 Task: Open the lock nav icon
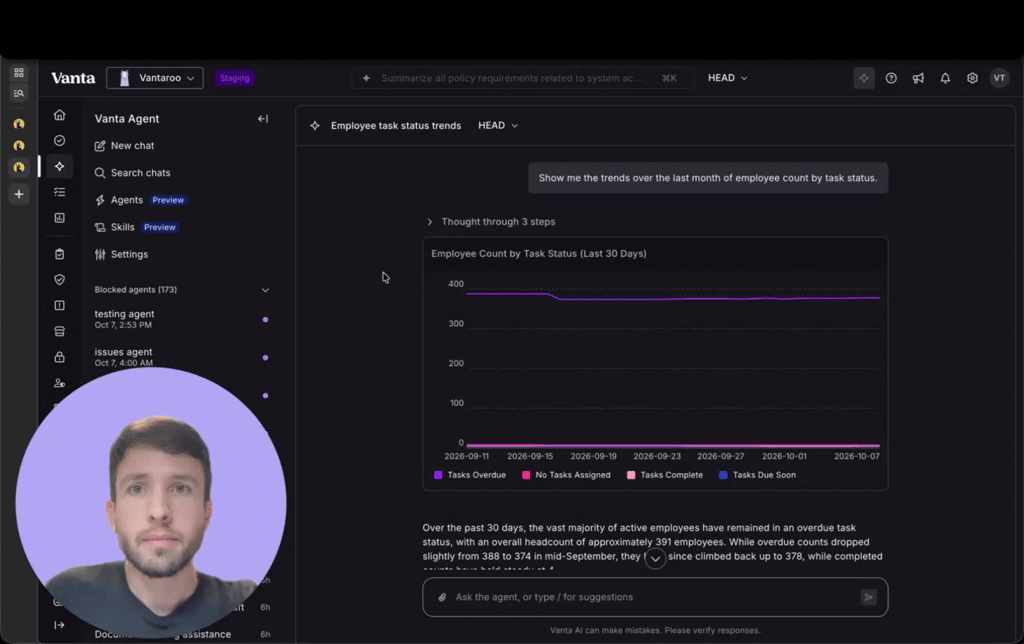coord(59,357)
